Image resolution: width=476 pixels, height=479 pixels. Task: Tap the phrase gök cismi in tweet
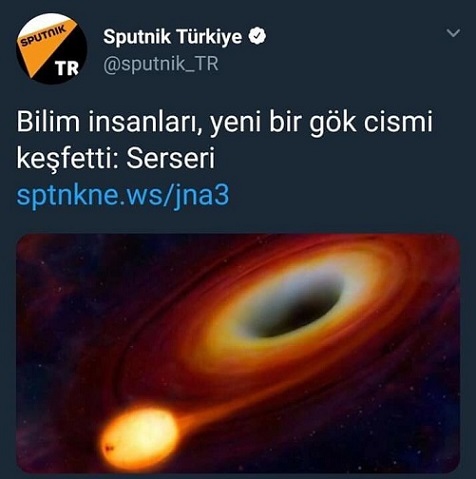[x=371, y=123]
